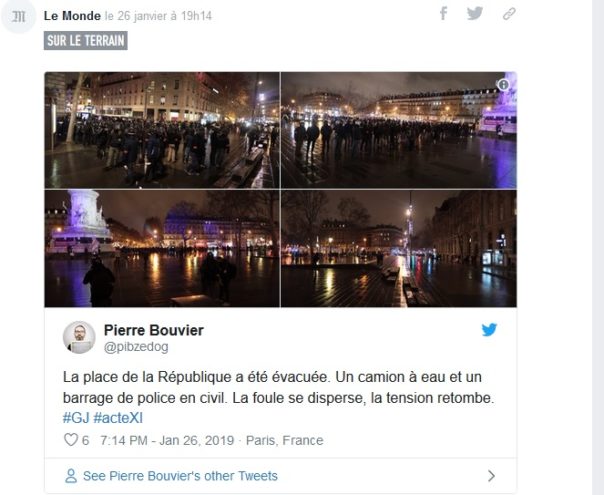604x495 pixels.
Task: Click the Paris, France location
Action: point(284,440)
